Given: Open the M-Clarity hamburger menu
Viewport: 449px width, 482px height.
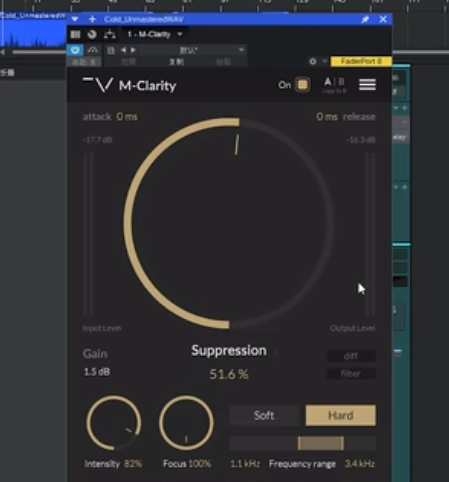Looking at the screenshot, I should (368, 85).
